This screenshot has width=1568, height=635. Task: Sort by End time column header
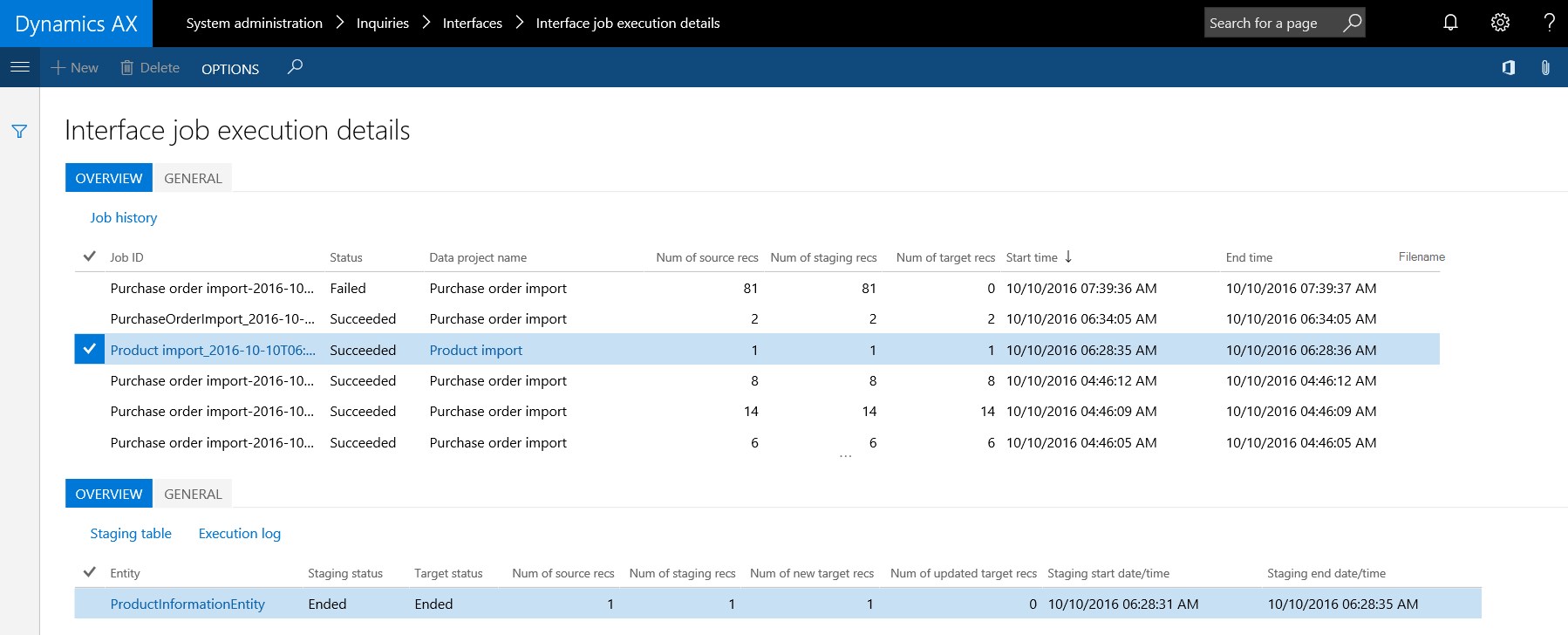pyautogui.click(x=1249, y=257)
